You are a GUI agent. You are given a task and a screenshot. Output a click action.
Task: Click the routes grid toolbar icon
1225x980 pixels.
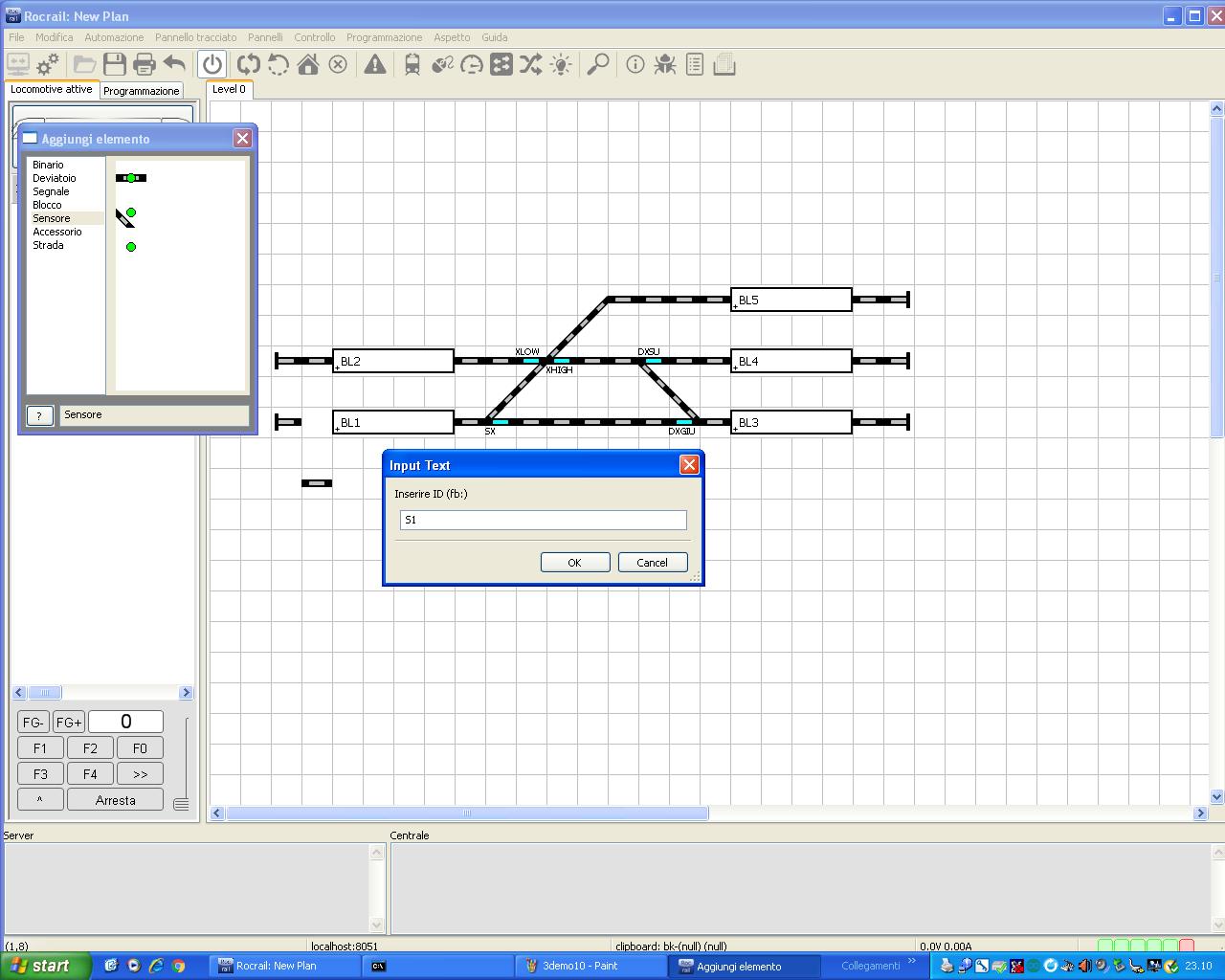[x=501, y=64]
